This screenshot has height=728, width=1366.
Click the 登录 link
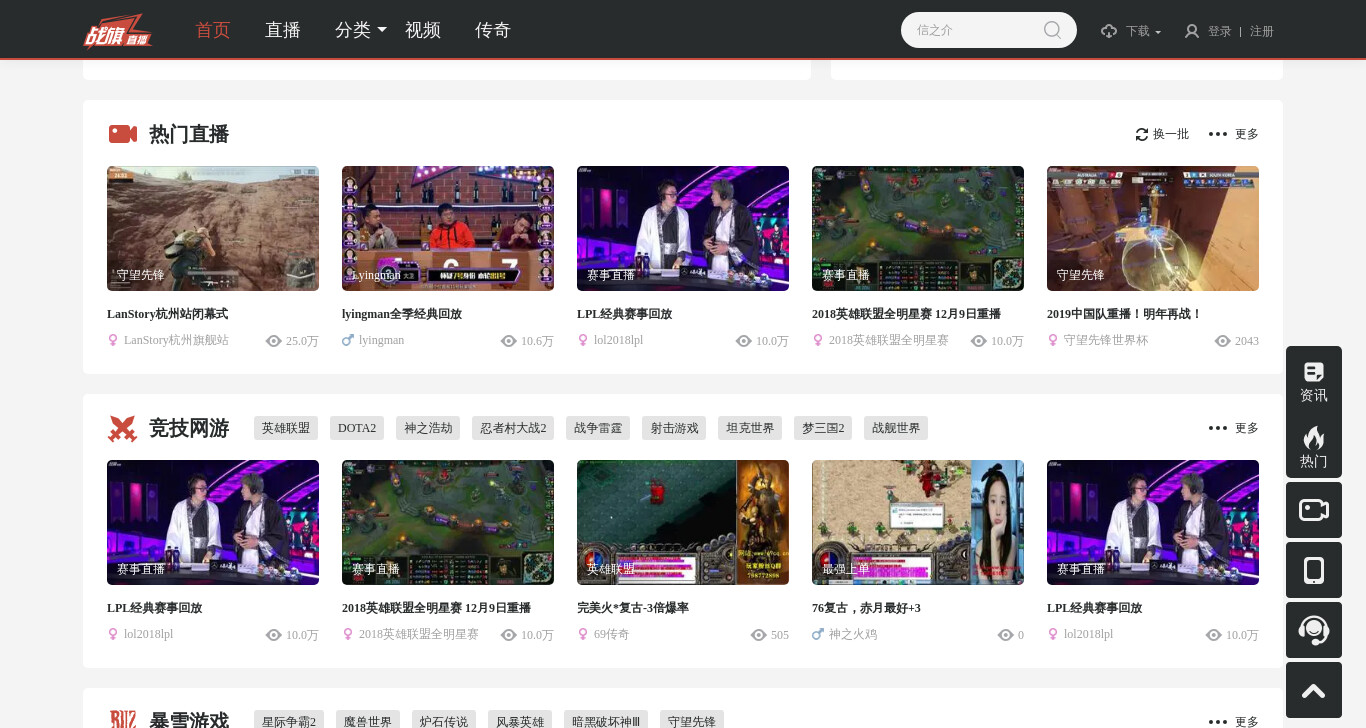point(1220,31)
